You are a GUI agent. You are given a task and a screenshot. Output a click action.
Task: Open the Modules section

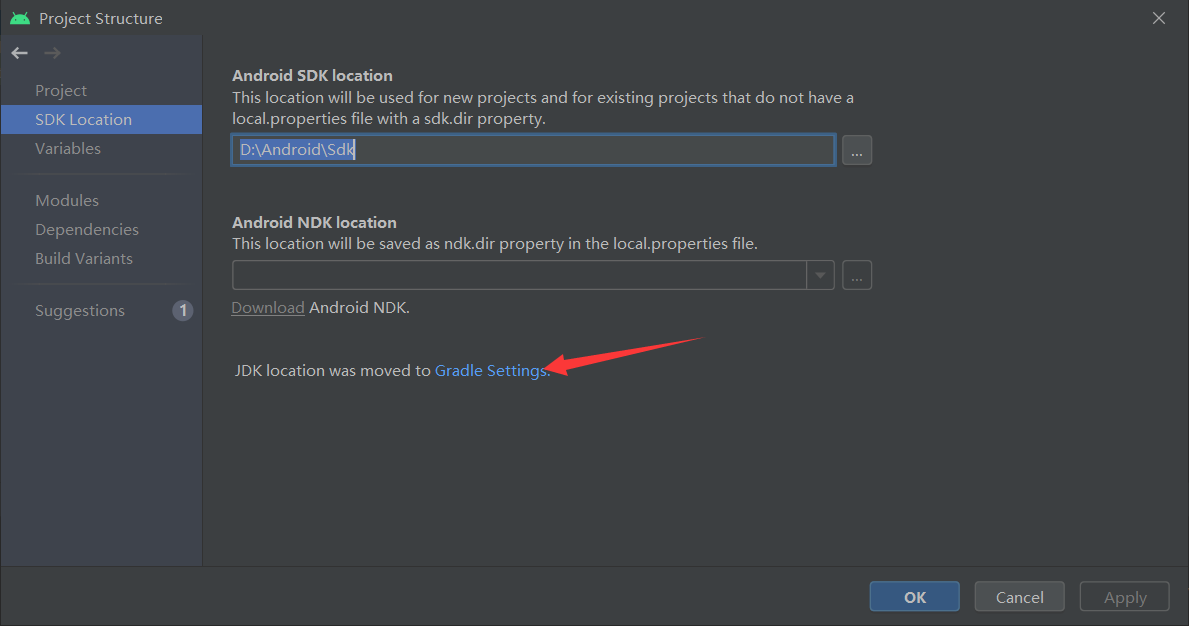pyautogui.click(x=67, y=201)
